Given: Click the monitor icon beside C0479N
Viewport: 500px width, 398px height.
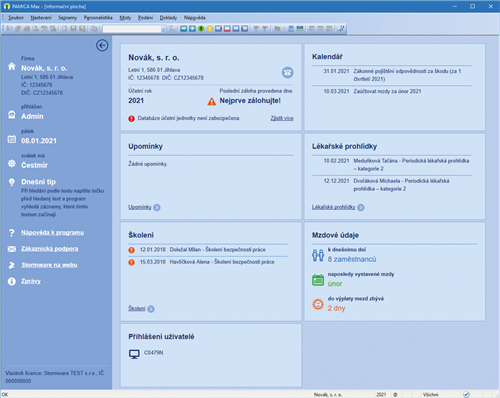Looking at the screenshot, I should click(134, 354).
